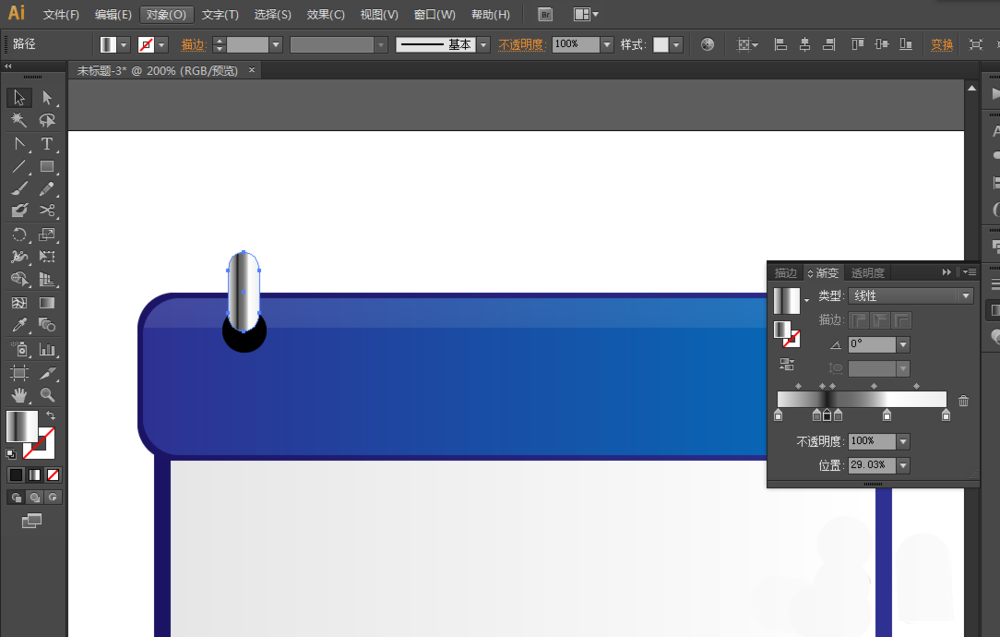Open the 对象(O) menu
The image size is (1000, 637).
[x=166, y=14]
